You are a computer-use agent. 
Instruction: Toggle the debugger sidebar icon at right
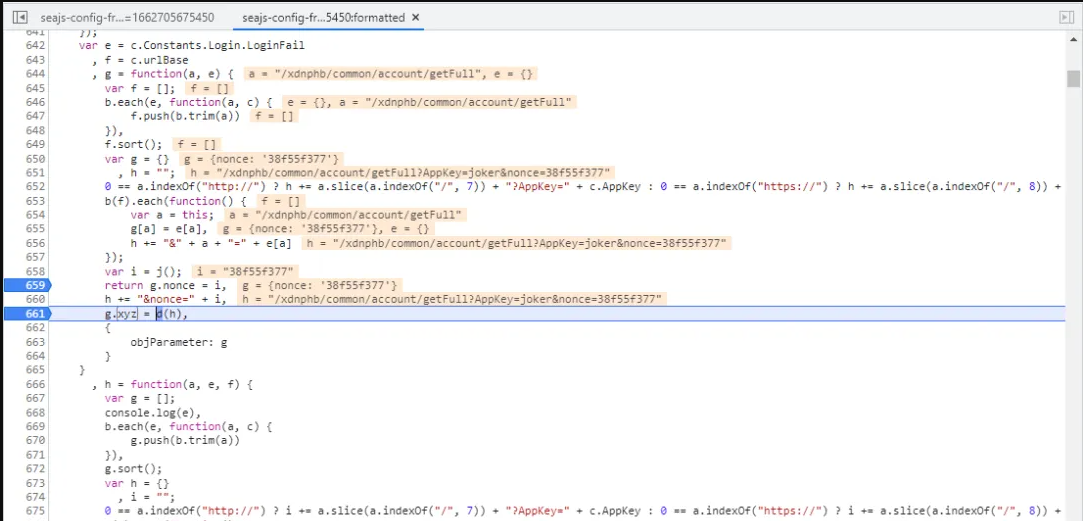tap(1066, 17)
